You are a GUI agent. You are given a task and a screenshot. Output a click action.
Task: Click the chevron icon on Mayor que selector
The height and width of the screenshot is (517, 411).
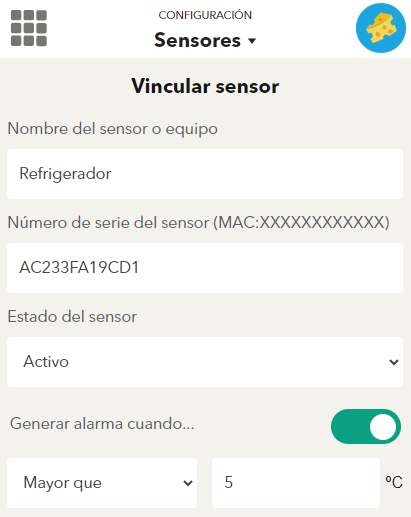pos(188,483)
